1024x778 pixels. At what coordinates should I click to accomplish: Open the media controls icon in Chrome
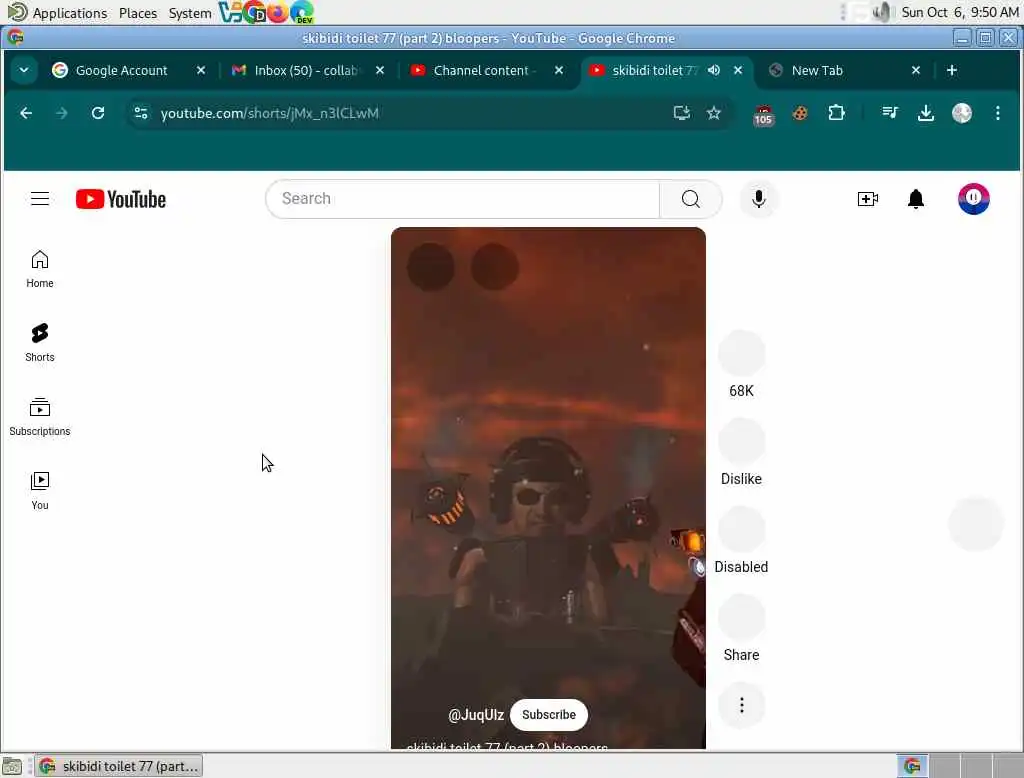coord(889,113)
